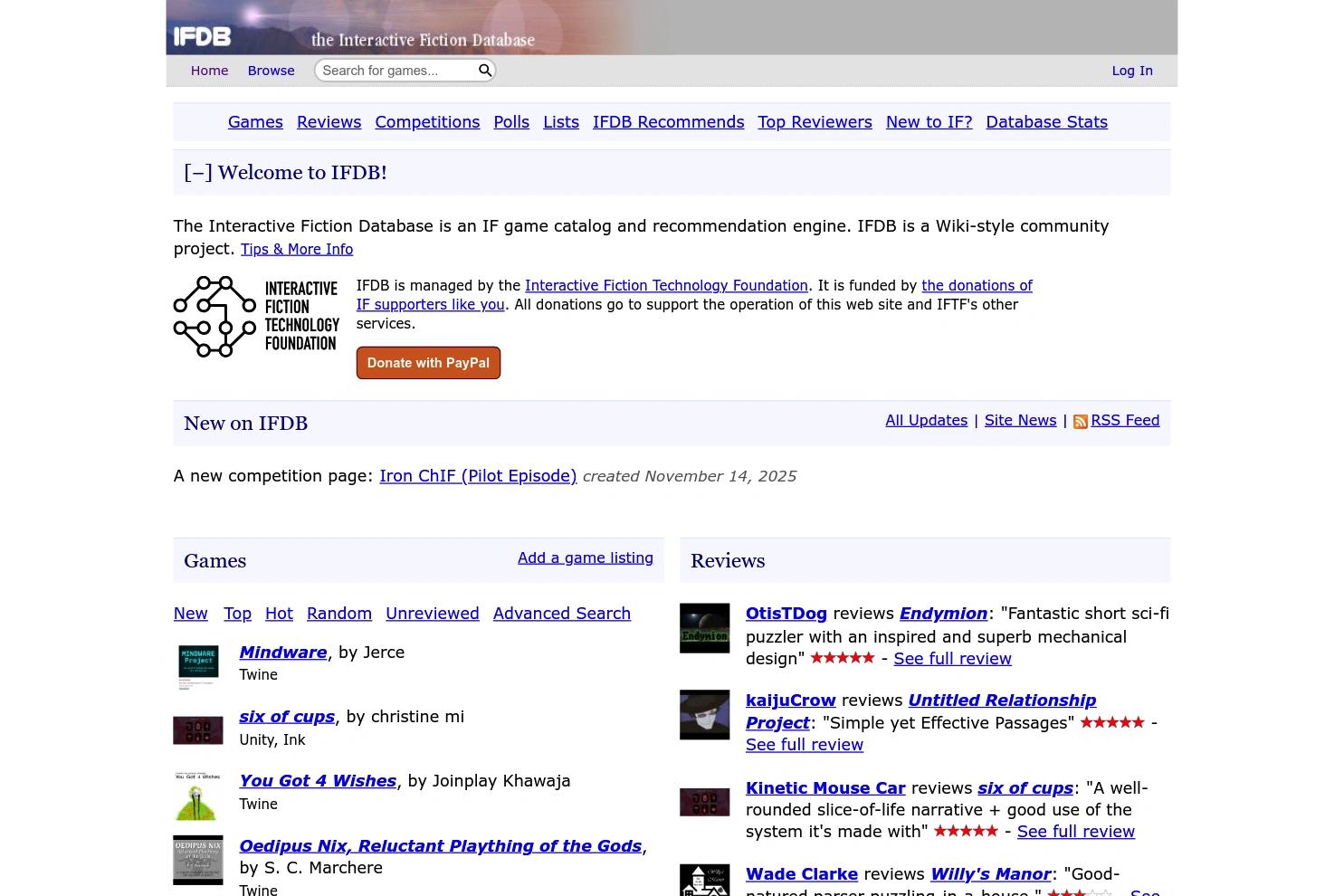The width and height of the screenshot is (1344, 896).
Task: Pick a Random game link
Action: tap(339, 614)
